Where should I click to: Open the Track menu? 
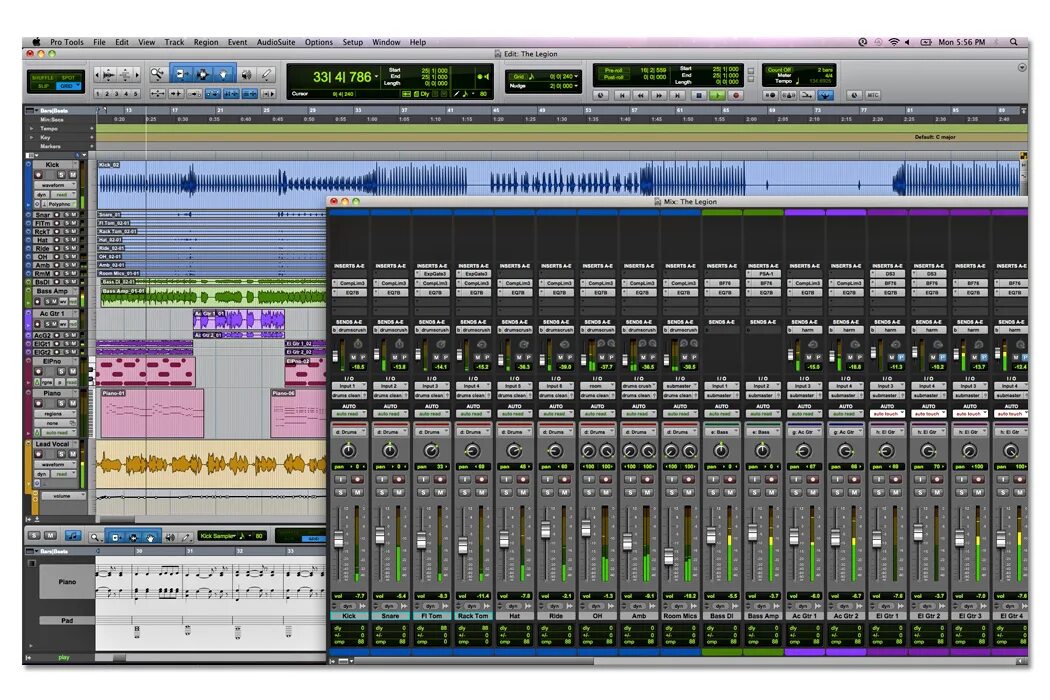174,42
